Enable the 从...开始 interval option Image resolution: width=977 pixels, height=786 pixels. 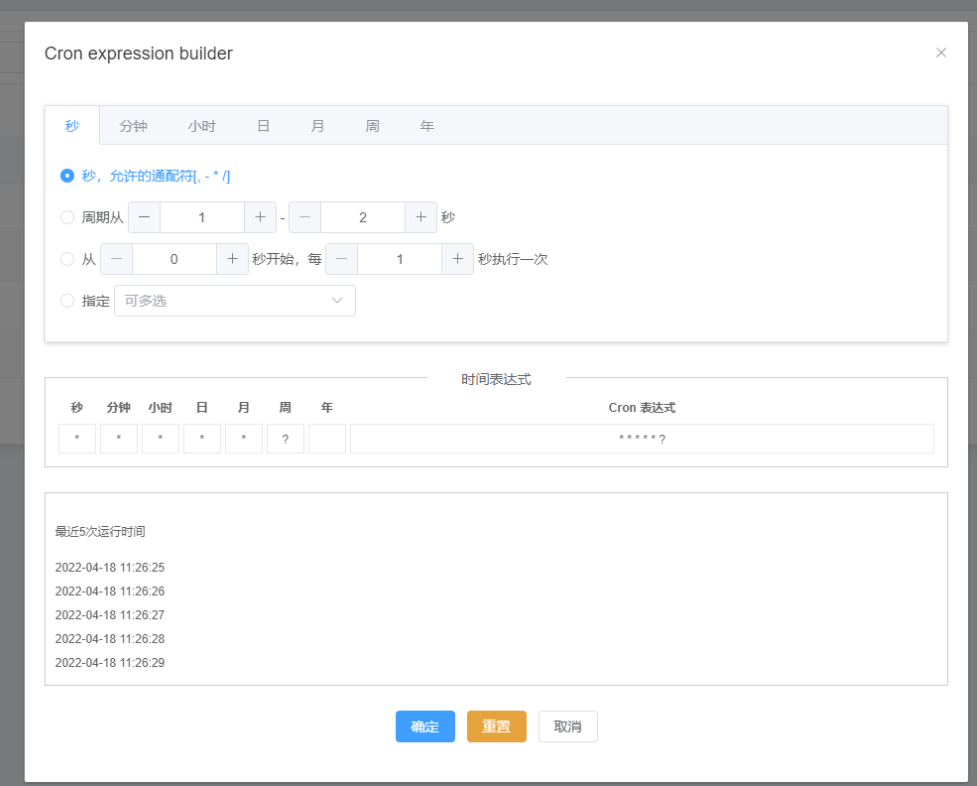click(x=66, y=258)
